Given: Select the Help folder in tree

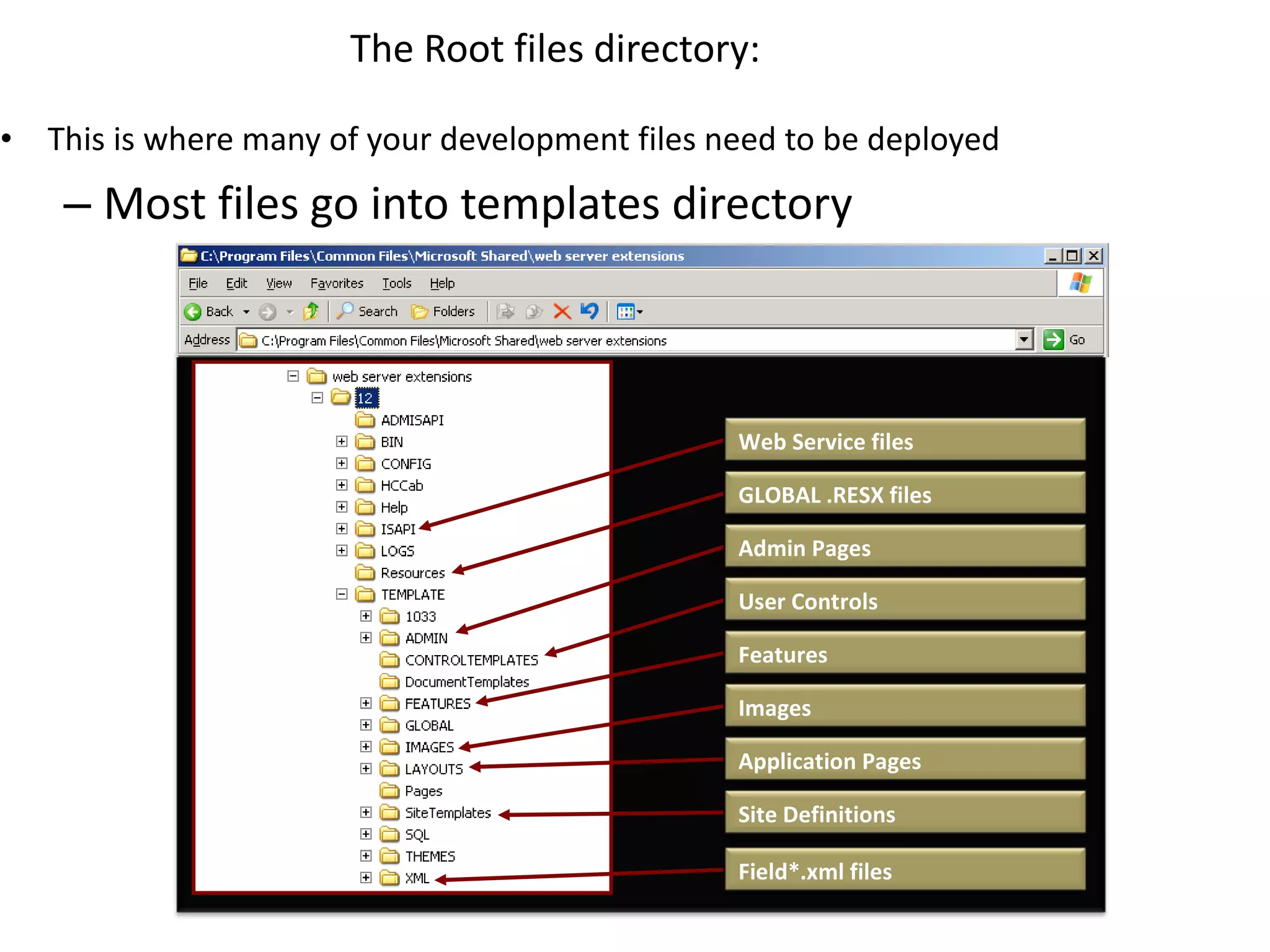Looking at the screenshot, I should (x=394, y=508).
